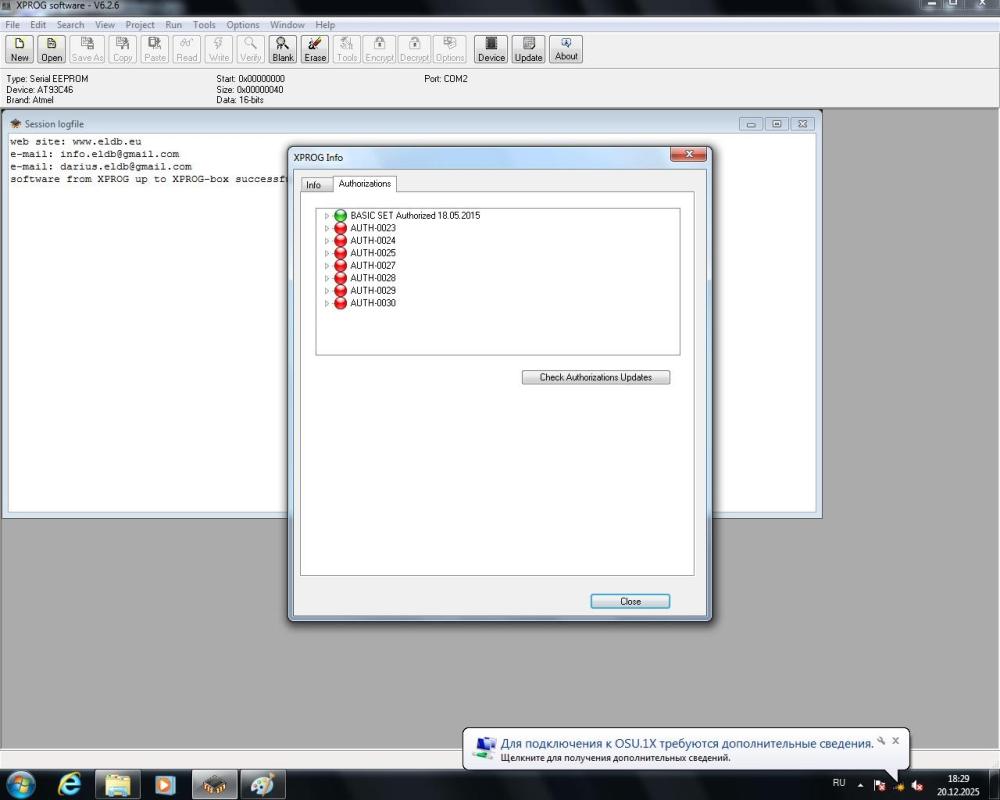Screen dimensions: 1000x800
Task: Click the Paste toolbar icon
Action: (154, 49)
